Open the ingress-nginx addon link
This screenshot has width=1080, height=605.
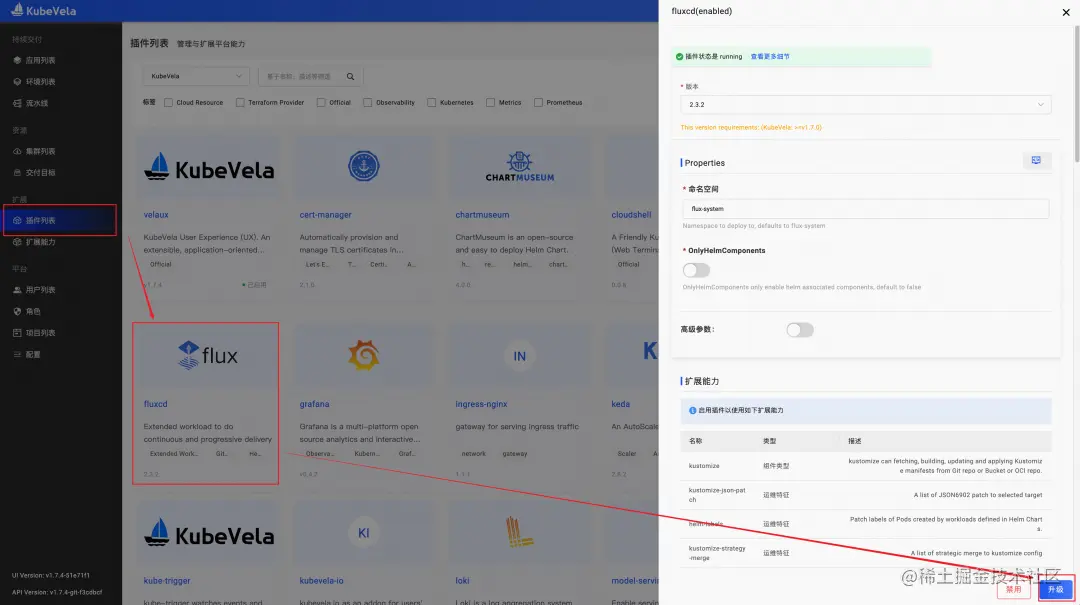click(x=481, y=404)
